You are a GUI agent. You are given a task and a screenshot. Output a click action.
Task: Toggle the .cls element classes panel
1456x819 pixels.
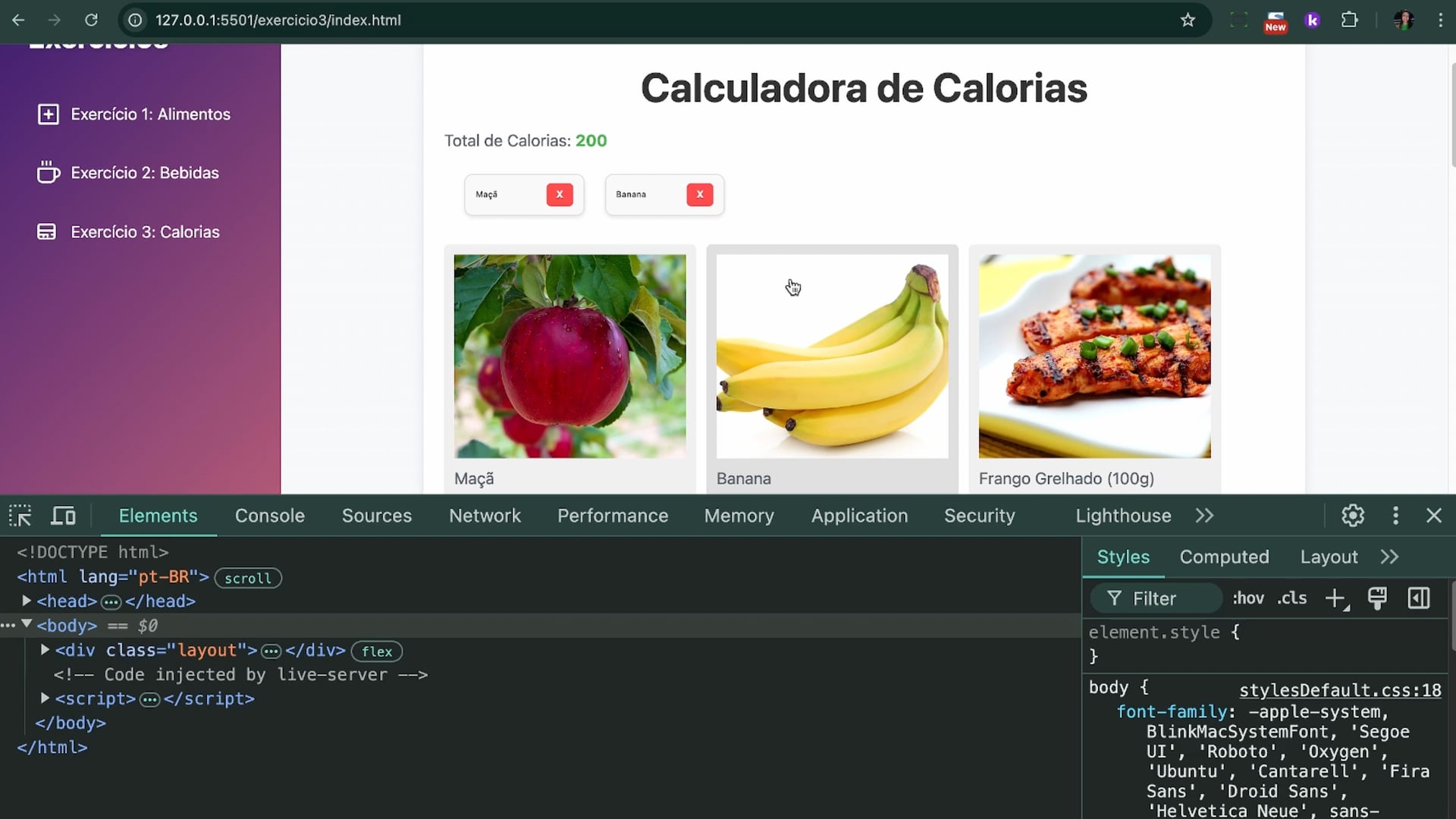(x=1291, y=598)
